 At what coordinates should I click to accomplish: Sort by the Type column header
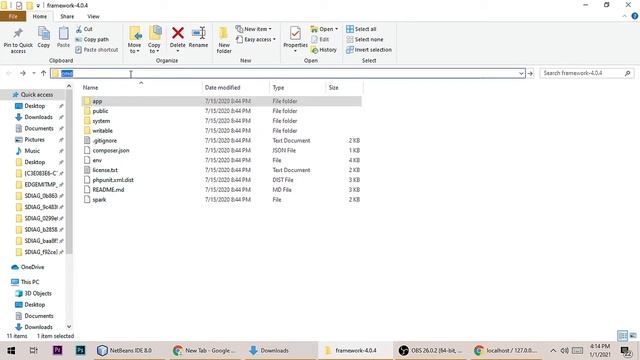pos(298,87)
